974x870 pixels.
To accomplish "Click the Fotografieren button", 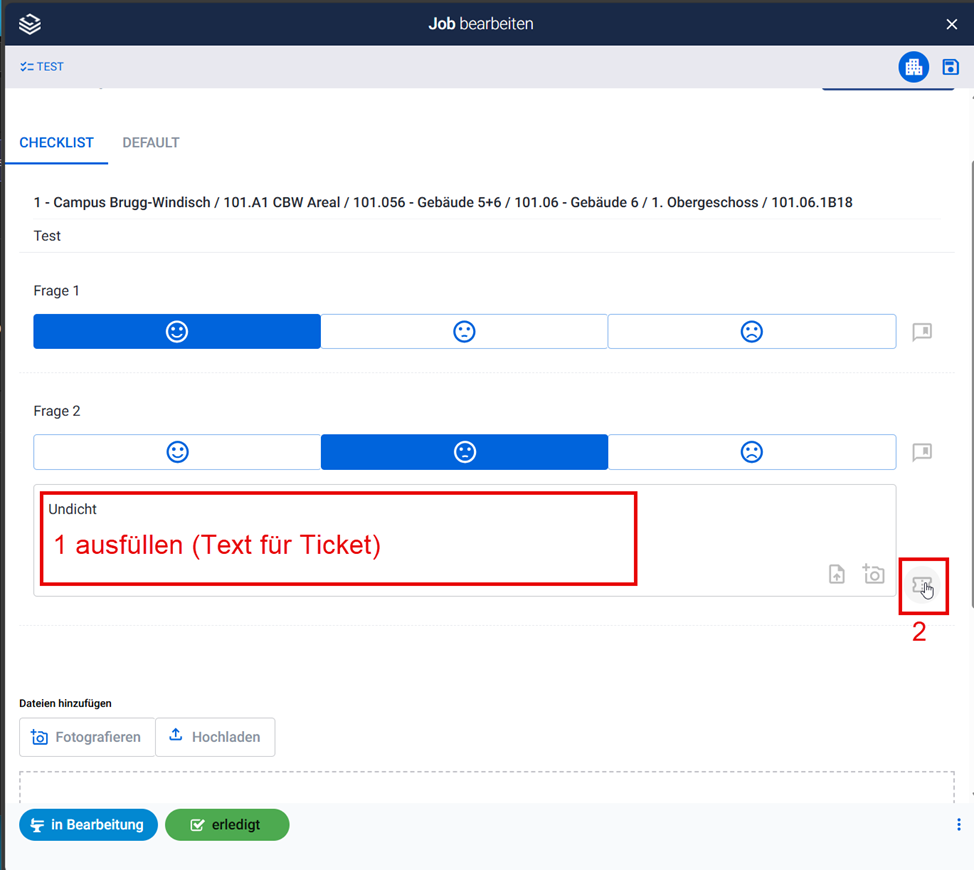I will [x=87, y=737].
